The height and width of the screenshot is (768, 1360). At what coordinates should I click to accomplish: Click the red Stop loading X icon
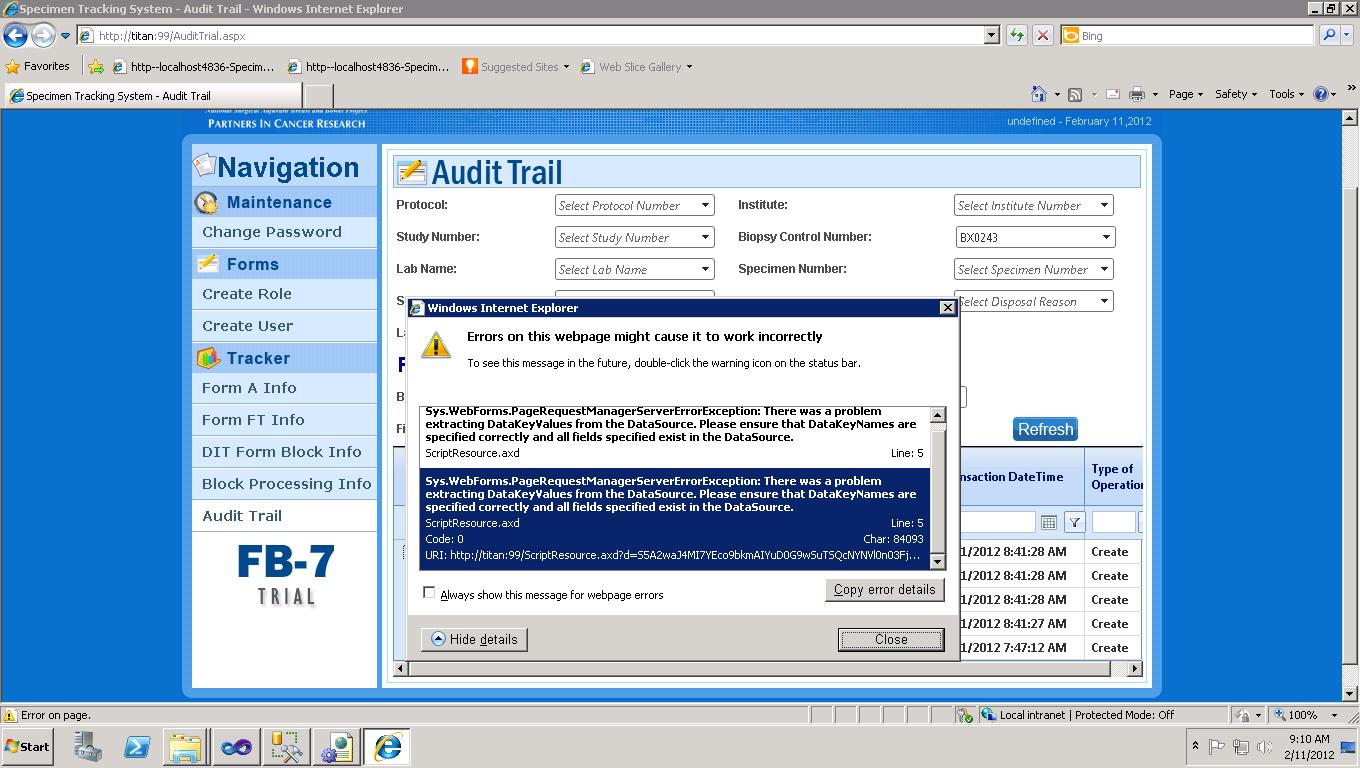(1043, 35)
